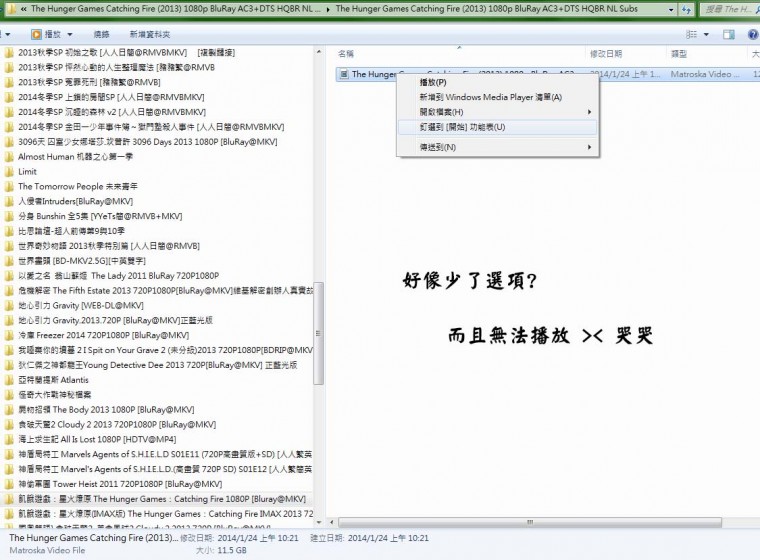The image size is (760, 560).
Task: Click '大小: 11.5 GB' in details pane
Action: point(222,550)
